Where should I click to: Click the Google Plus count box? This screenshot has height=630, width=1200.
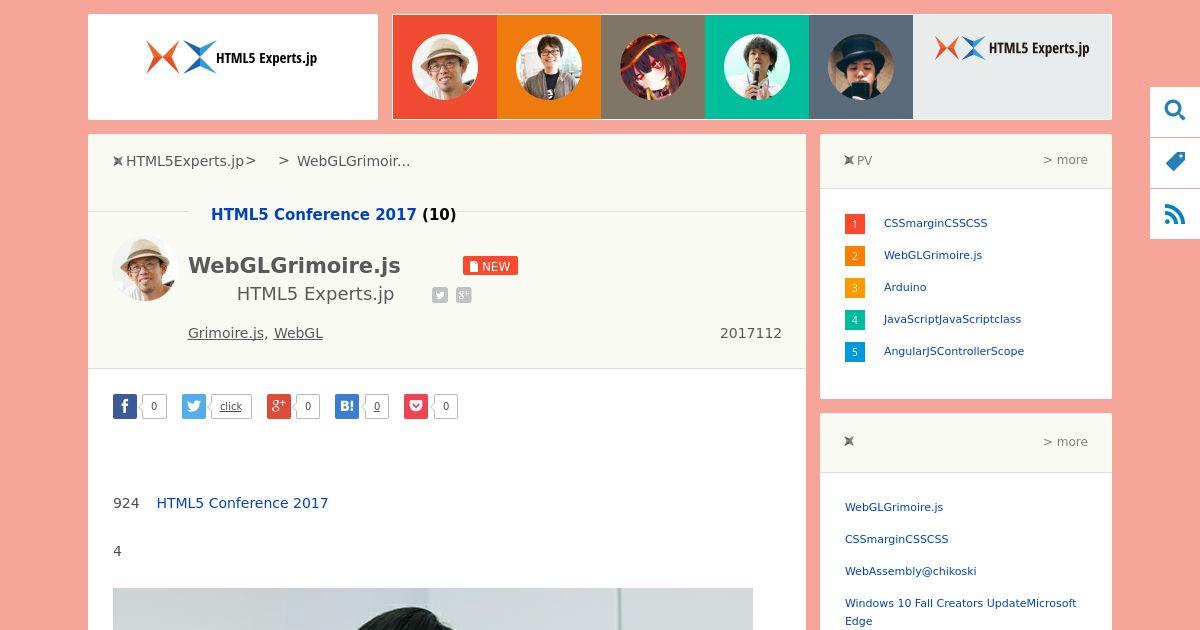click(x=307, y=406)
